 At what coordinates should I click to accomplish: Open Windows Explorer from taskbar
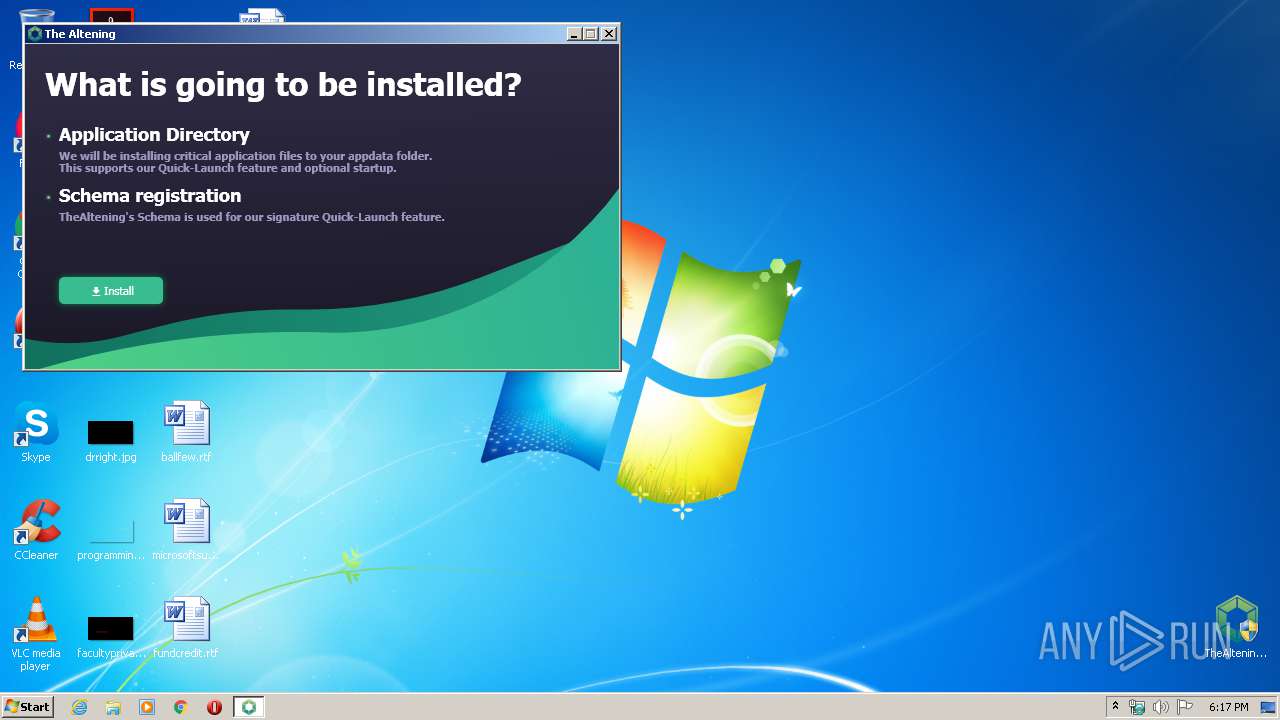pyautogui.click(x=113, y=707)
